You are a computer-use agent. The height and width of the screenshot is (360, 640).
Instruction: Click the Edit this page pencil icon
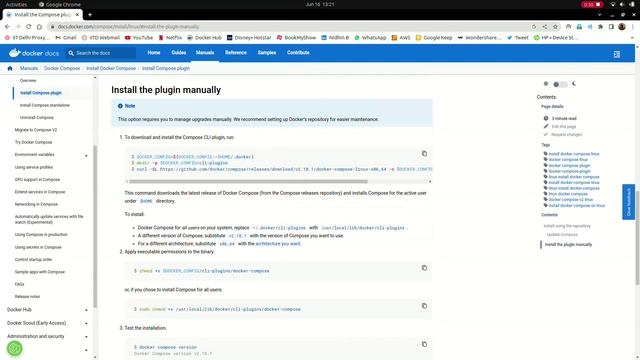(x=546, y=127)
